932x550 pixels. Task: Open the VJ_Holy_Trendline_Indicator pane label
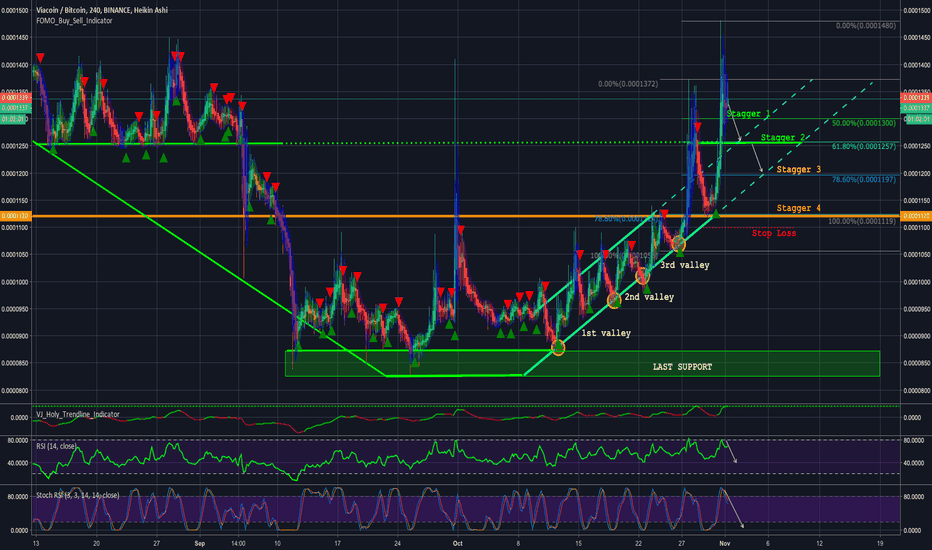pos(78,414)
